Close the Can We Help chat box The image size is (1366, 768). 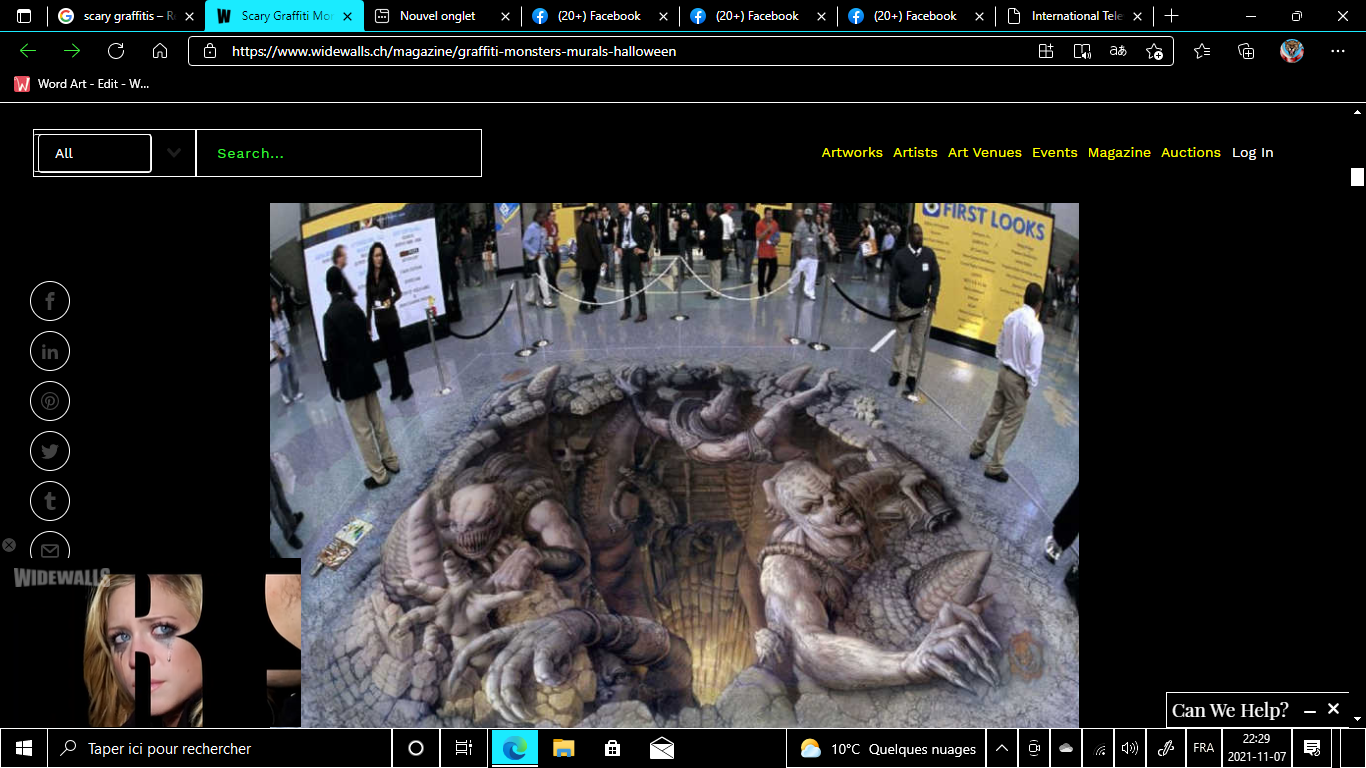tap(1333, 708)
